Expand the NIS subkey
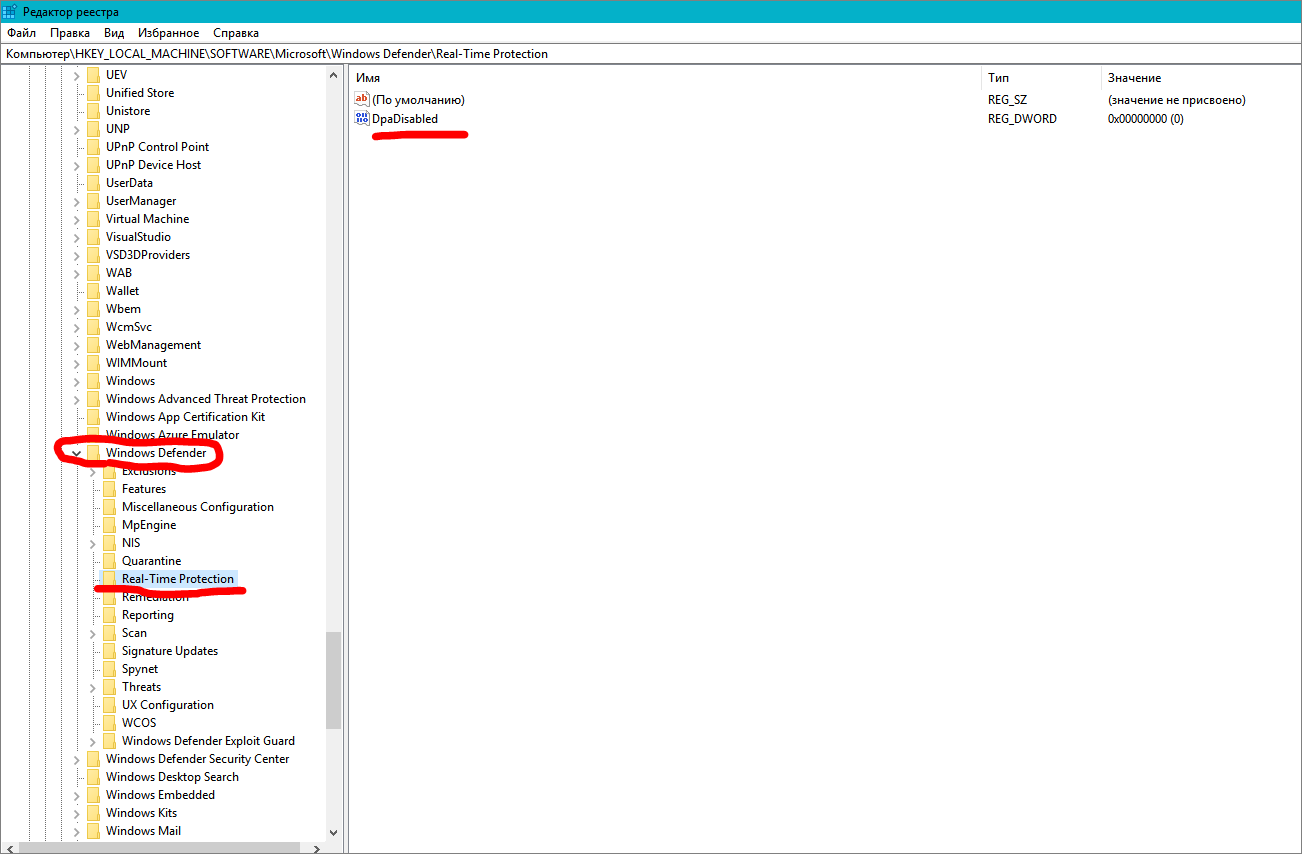1302x854 pixels. click(x=93, y=543)
